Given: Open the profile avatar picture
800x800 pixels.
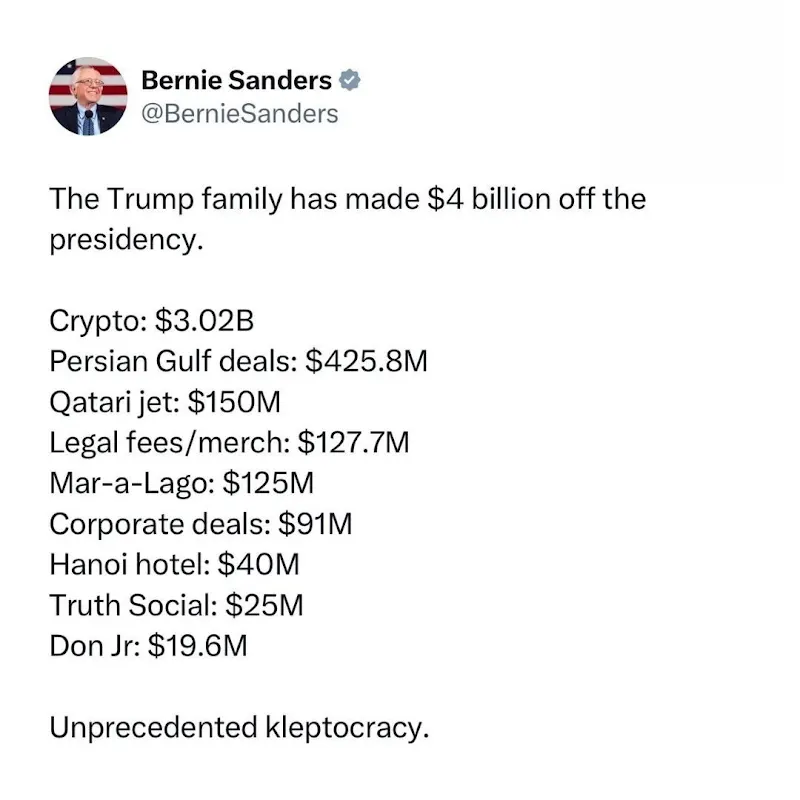Looking at the screenshot, I should point(88,96).
